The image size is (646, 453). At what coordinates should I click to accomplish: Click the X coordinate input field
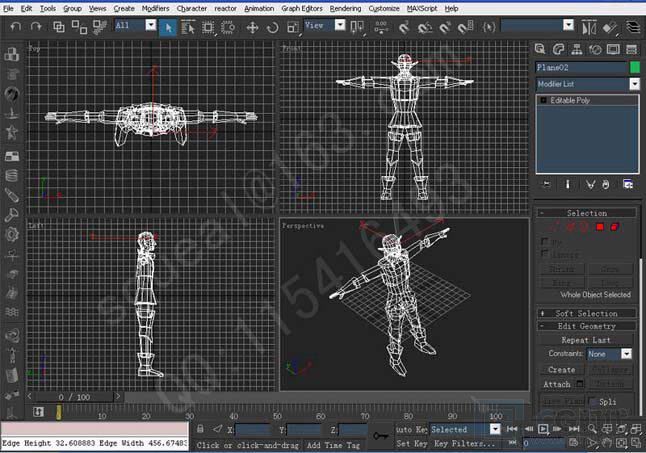[253, 430]
